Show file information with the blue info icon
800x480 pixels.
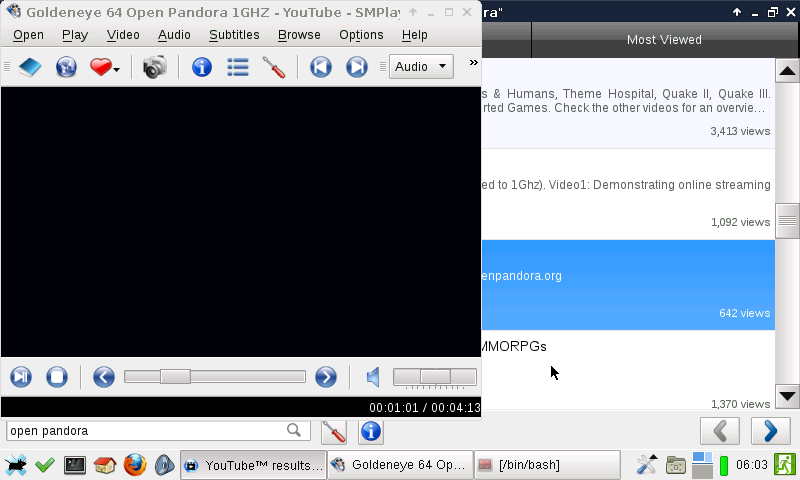pos(202,67)
